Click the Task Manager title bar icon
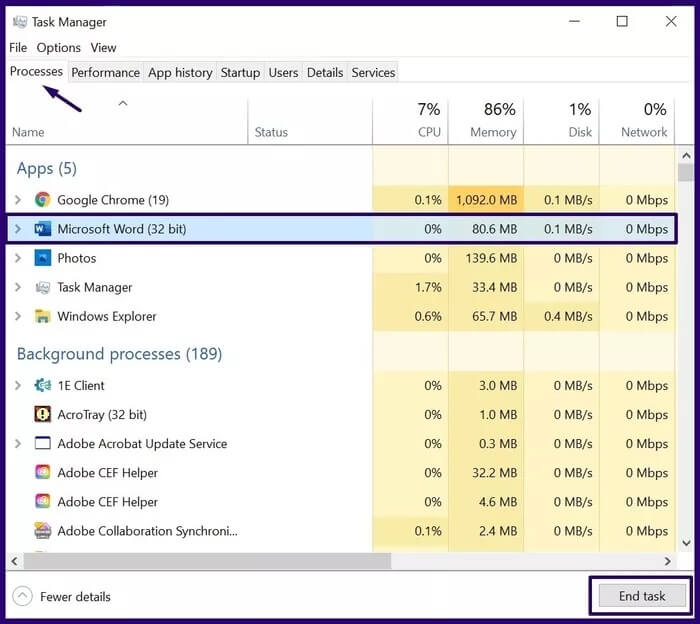The width and height of the screenshot is (700, 624). click(19, 22)
